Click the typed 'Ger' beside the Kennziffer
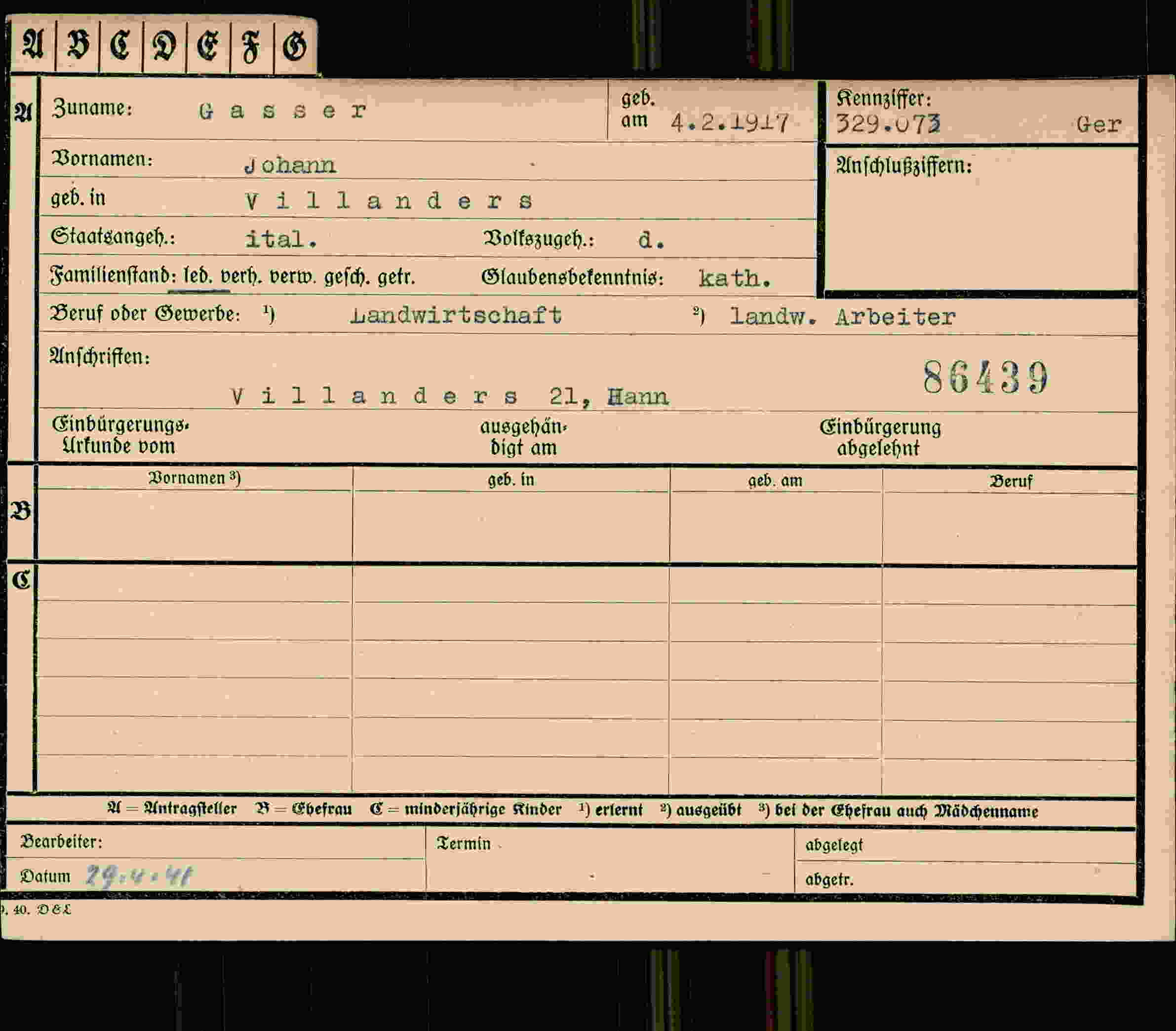 1099,124
